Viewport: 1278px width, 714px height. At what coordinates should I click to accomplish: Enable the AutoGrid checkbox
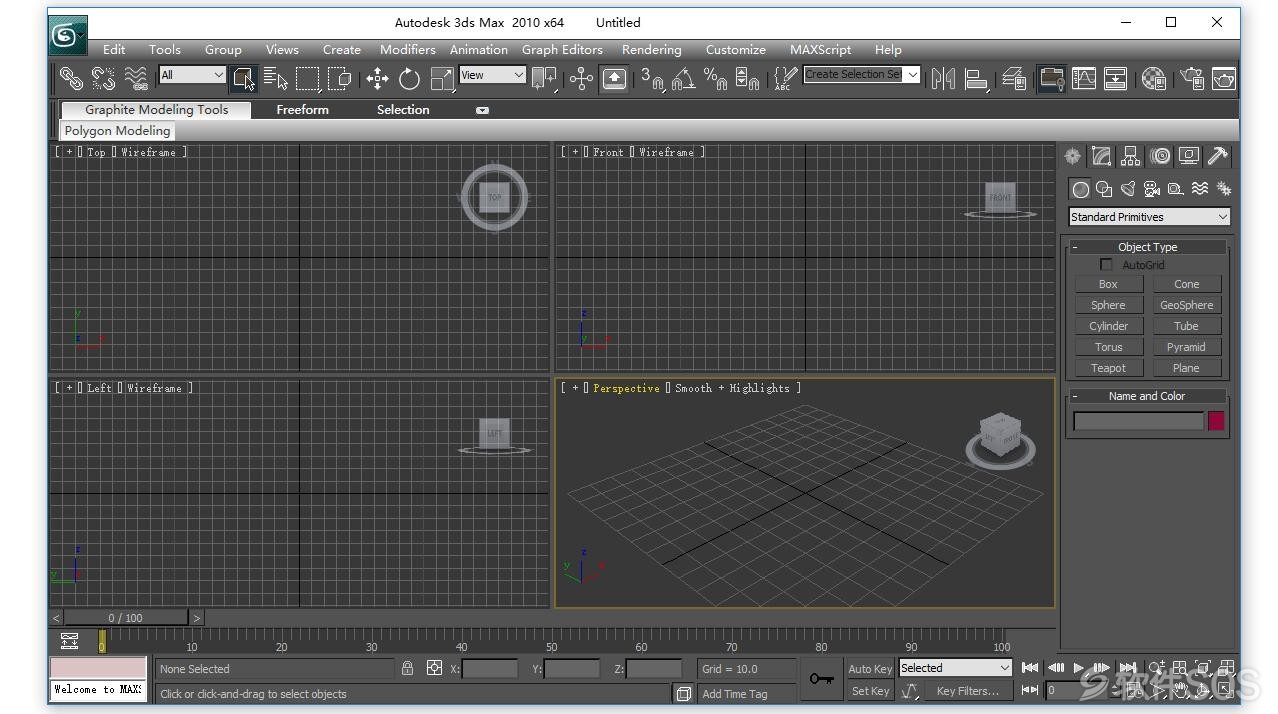point(1106,265)
